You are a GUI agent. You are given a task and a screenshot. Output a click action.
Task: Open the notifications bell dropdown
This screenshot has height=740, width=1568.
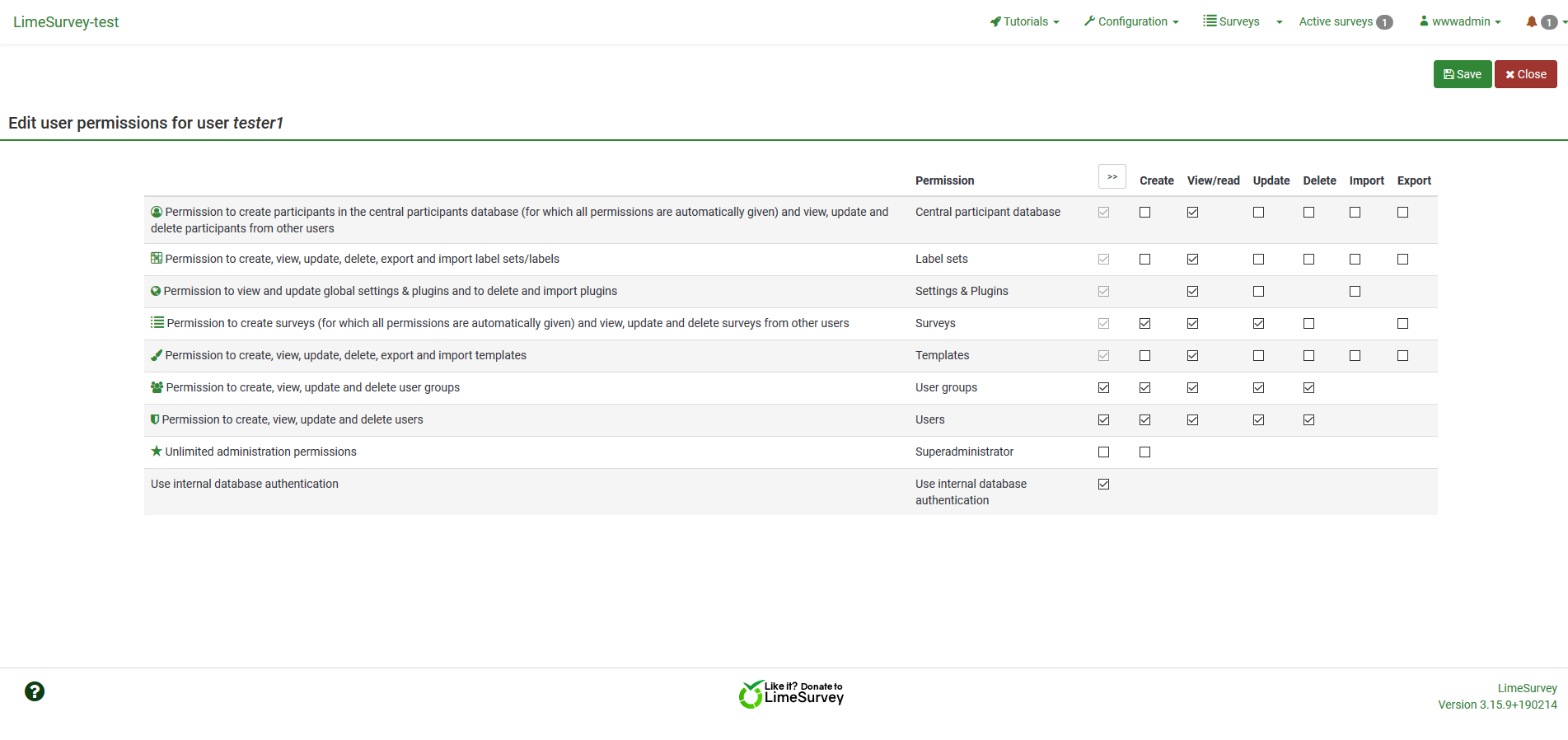pos(1545,22)
